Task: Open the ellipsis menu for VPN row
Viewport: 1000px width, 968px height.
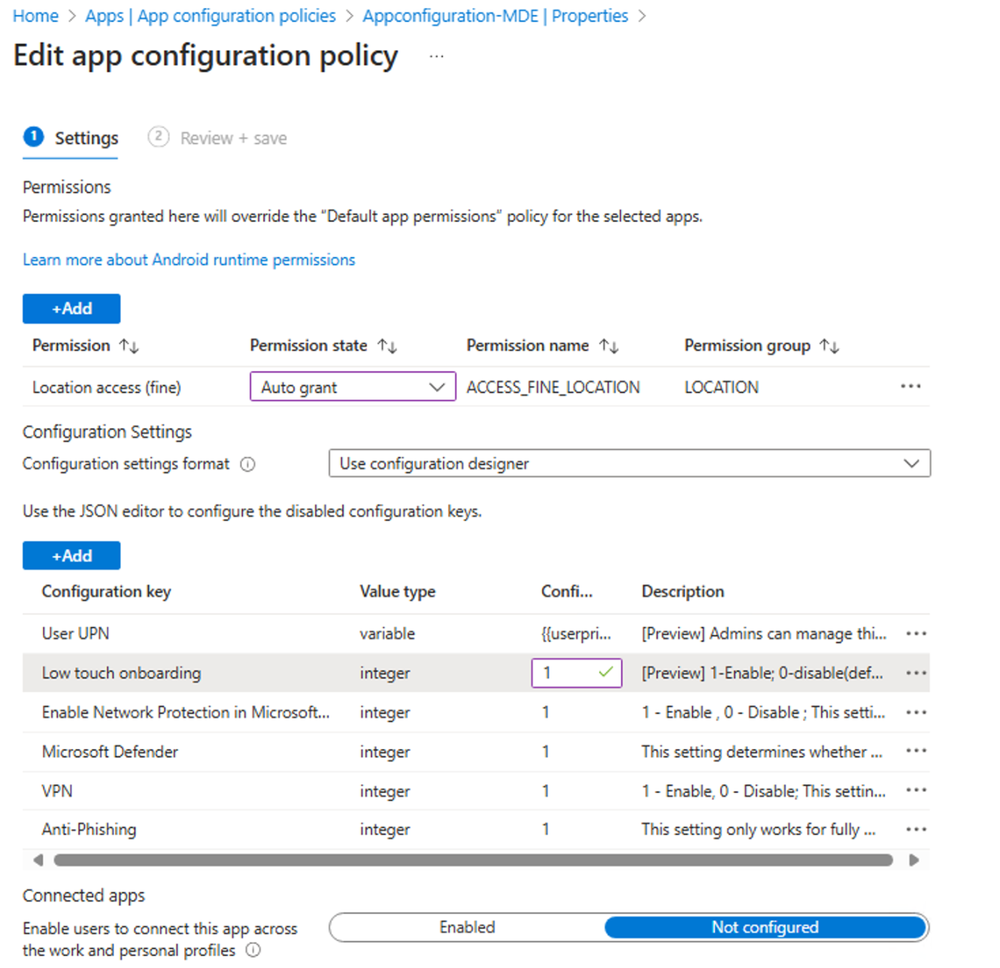Action: point(916,790)
